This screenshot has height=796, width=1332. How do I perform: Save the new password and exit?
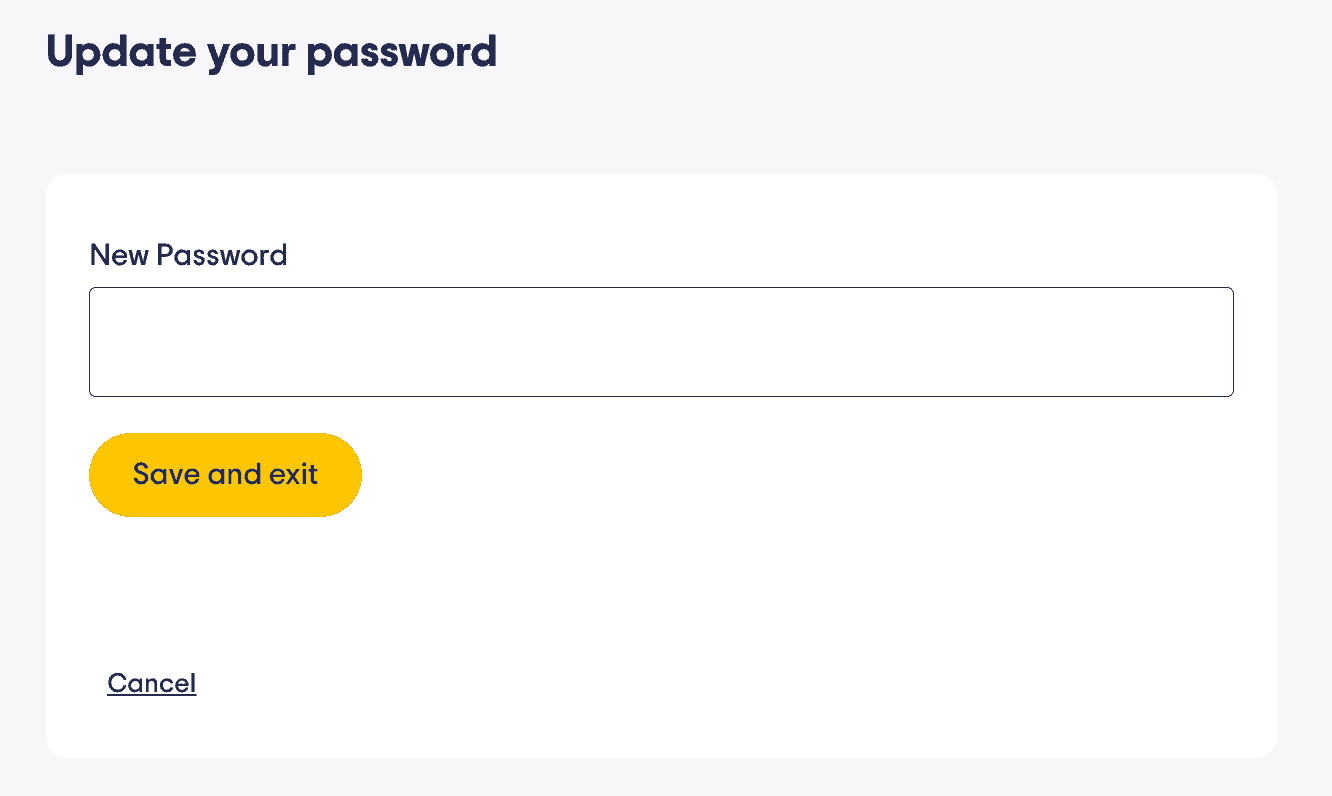[x=225, y=474]
